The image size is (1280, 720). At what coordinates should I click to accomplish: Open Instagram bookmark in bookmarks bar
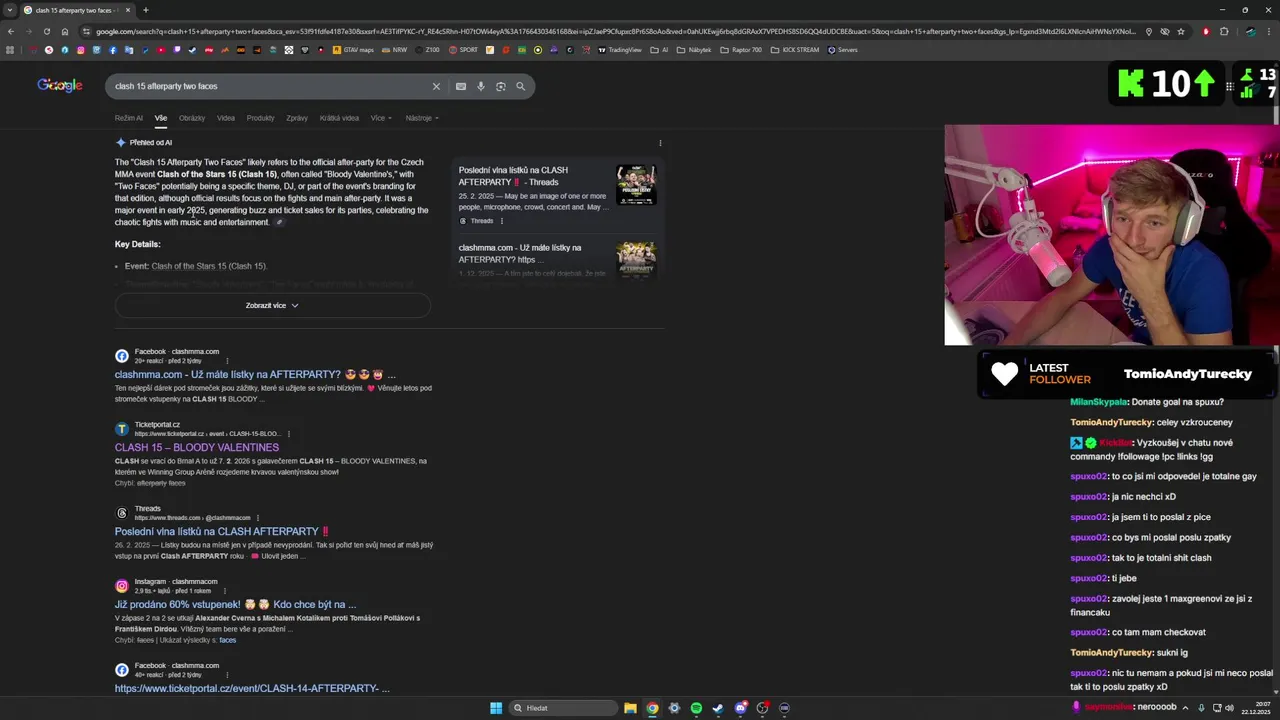coord(80,49)
